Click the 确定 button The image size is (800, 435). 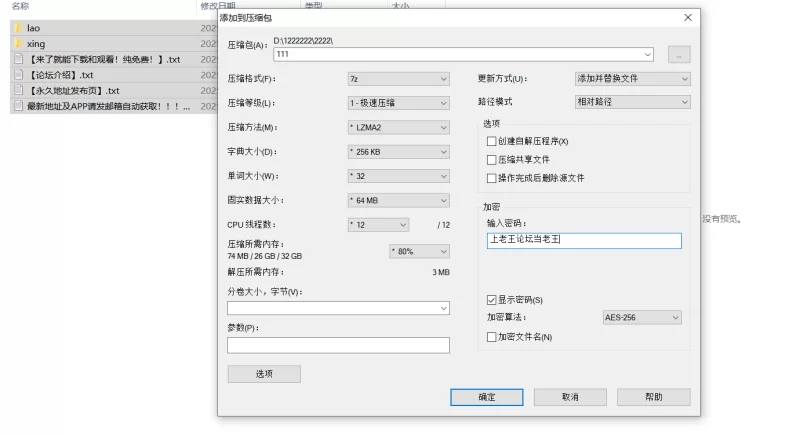click(x=487, y=397)
